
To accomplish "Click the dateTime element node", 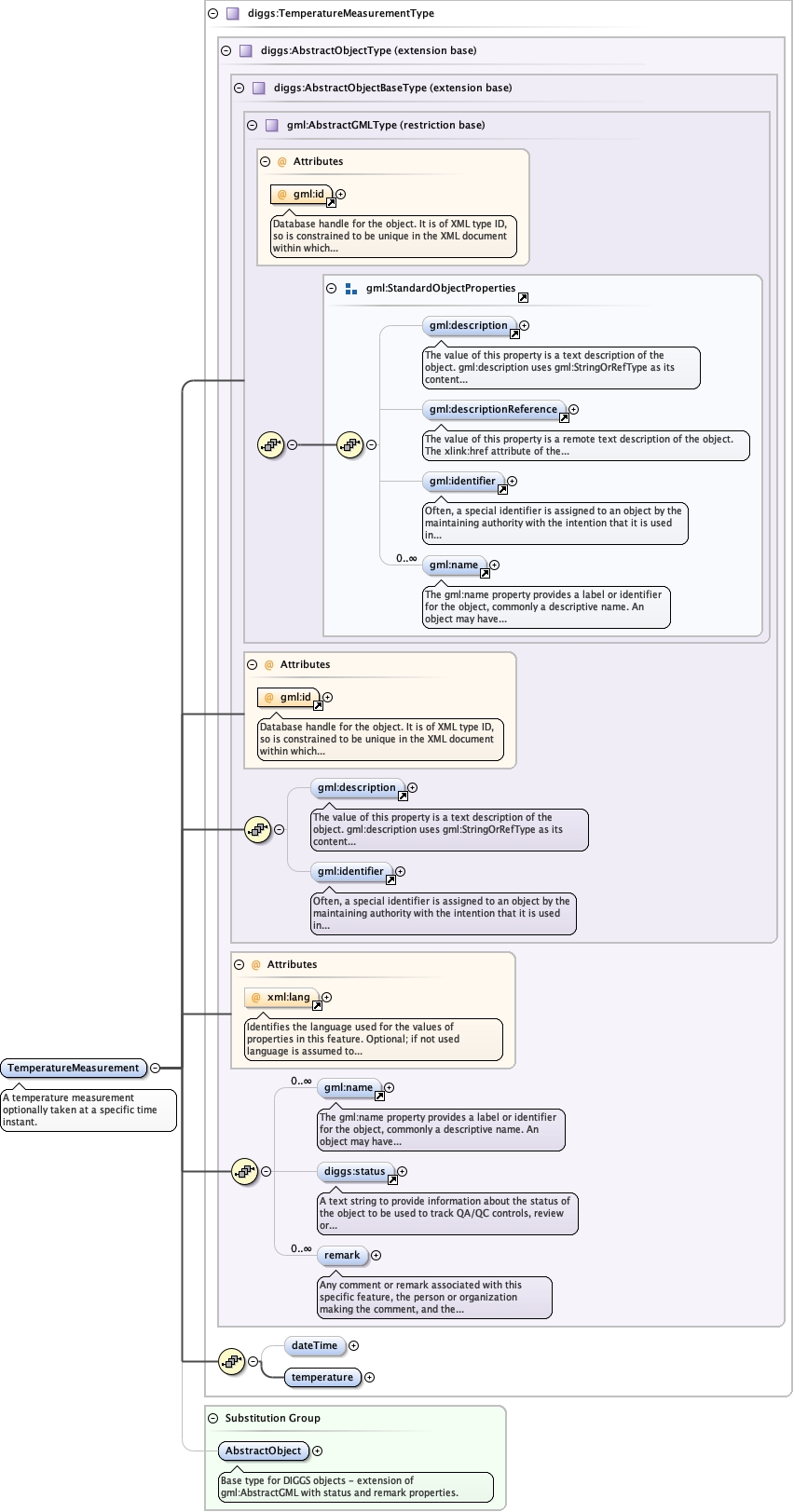I will tap(314, 1345).
